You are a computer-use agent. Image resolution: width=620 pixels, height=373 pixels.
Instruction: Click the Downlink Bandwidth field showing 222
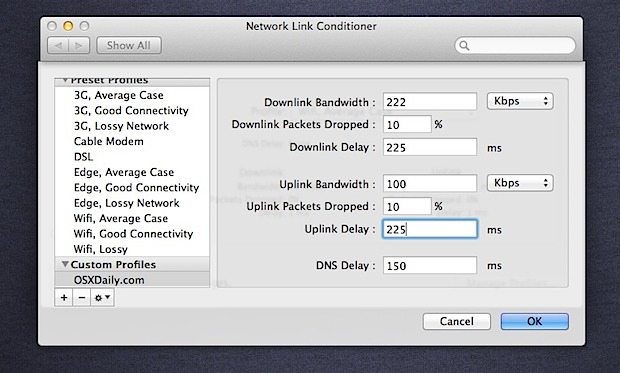pyautogui.click(x=430, y=102)
